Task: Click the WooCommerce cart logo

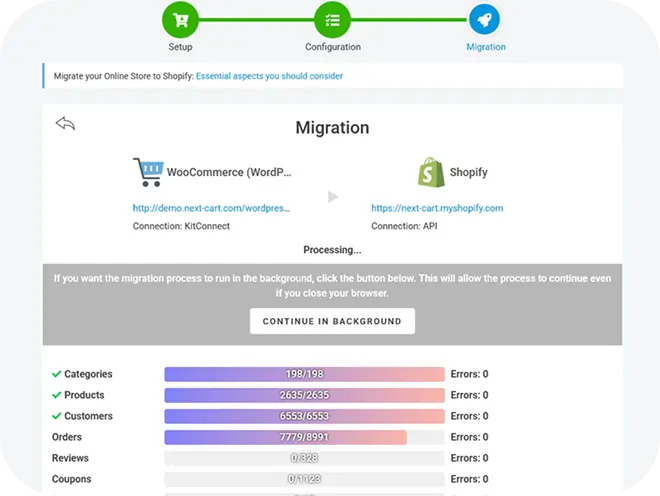Action: (148, 172)
